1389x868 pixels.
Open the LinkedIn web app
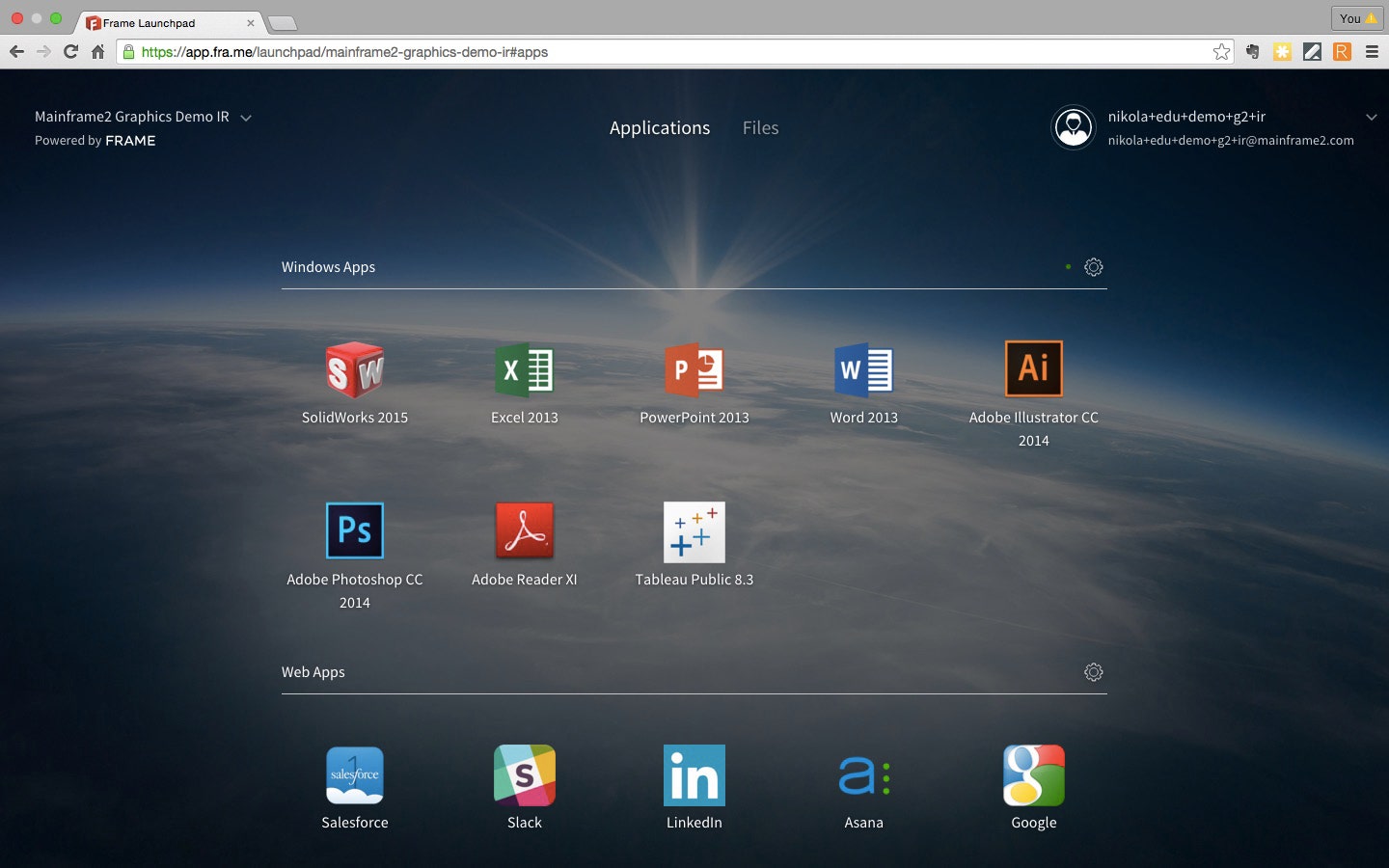point(694,775)
